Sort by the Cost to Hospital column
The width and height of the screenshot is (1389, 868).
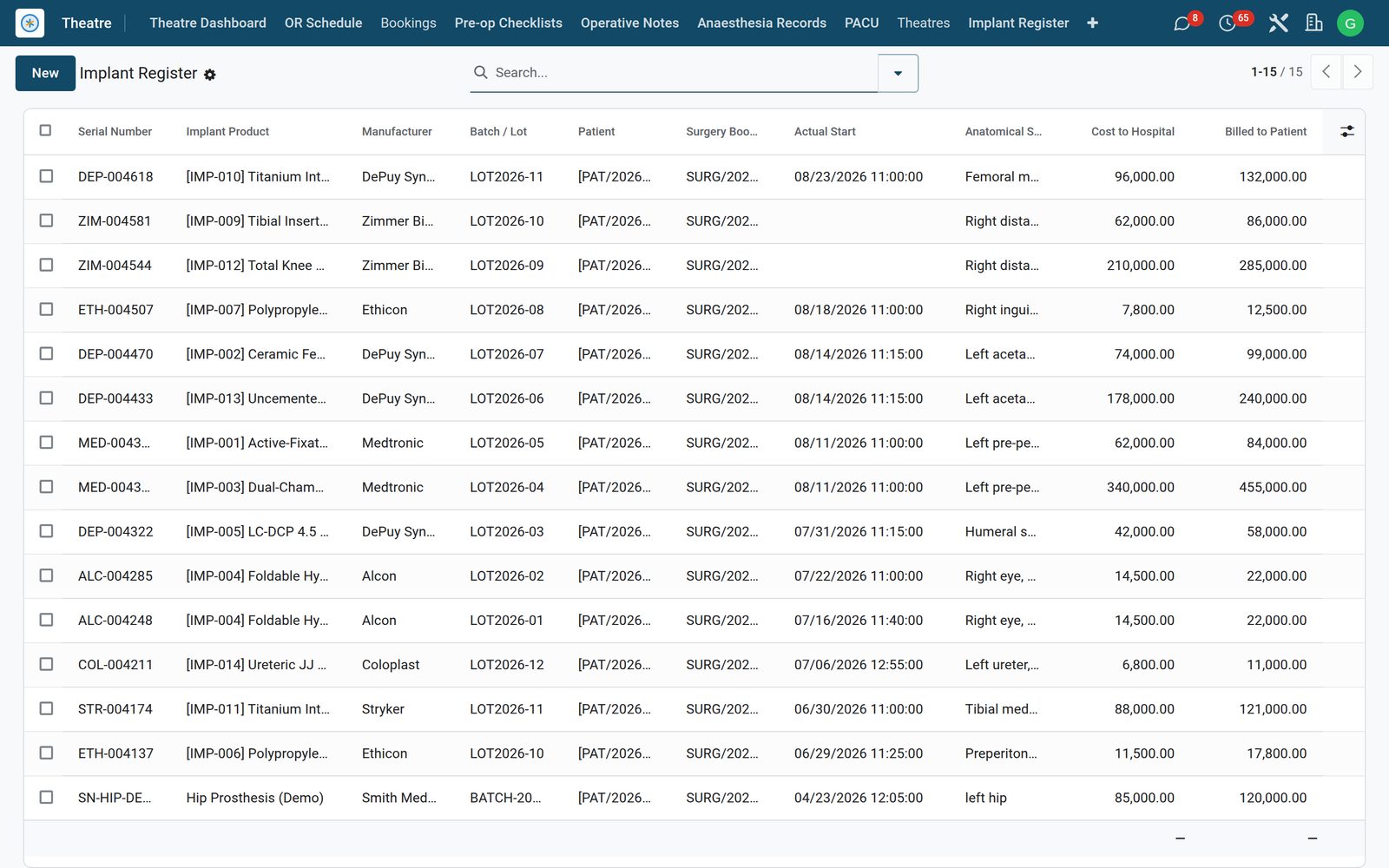click(1132, 132)
